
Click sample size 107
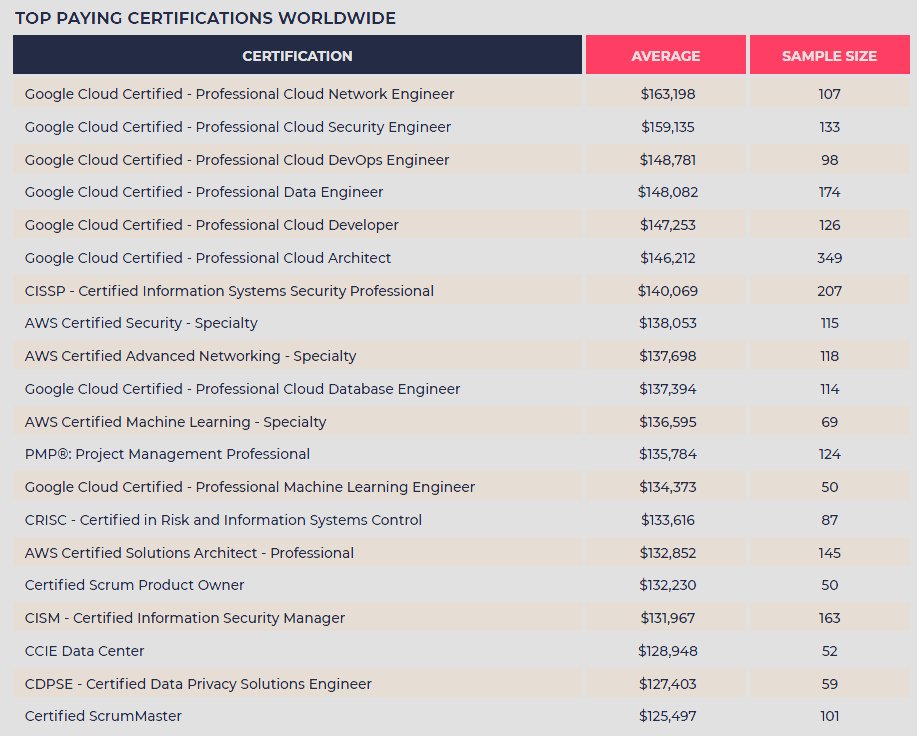tap(829, 94)
